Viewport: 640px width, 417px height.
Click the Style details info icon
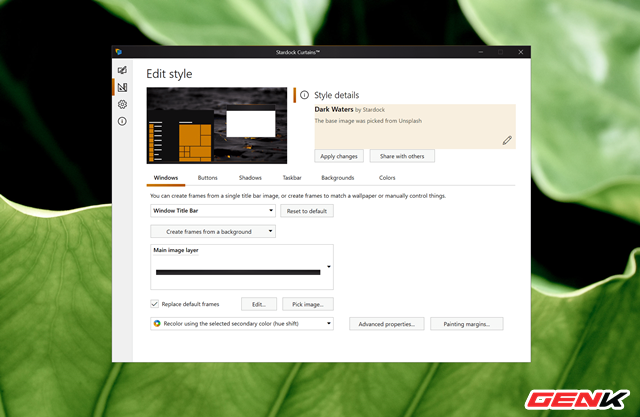pos(304,95)
